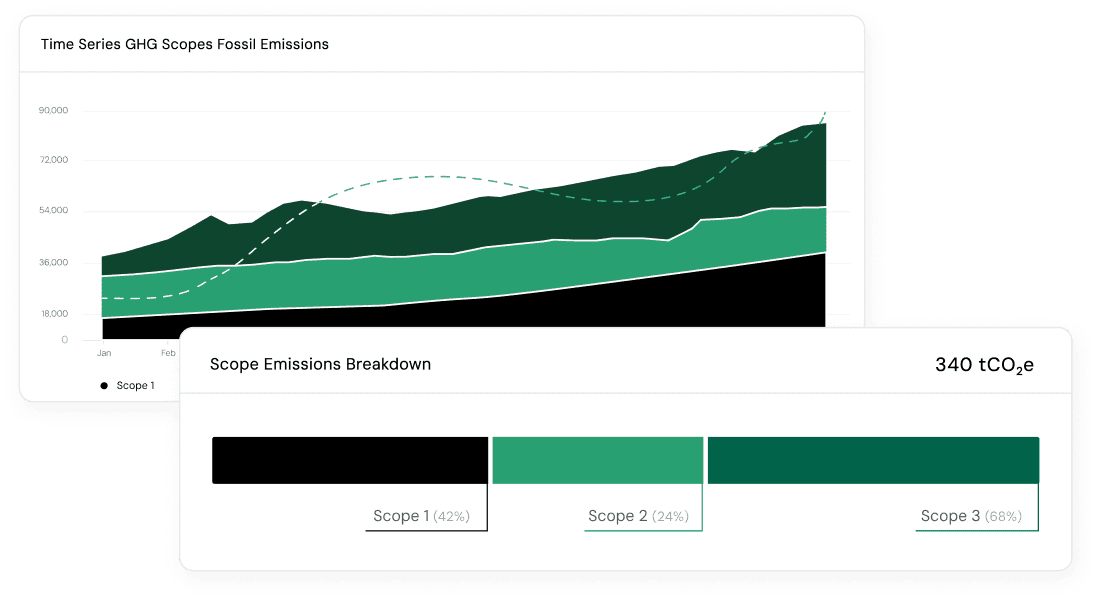Viewport: 1099px width, 602px height.
Task: Click the 0 y-axis label
Action: click(64, 340)
